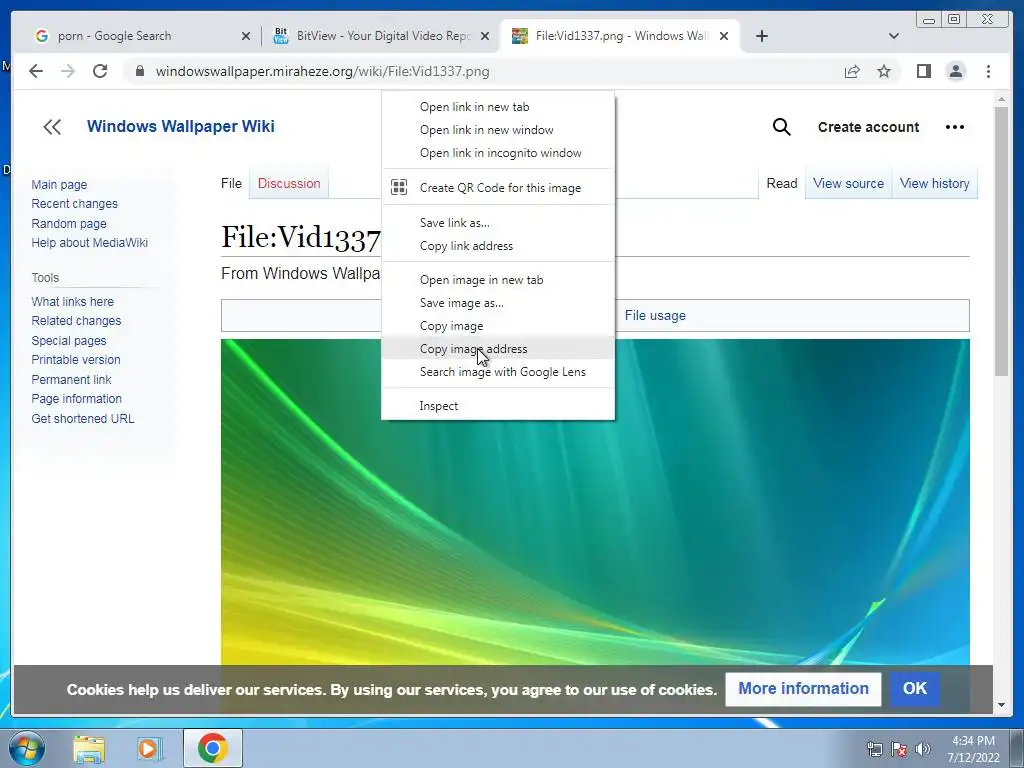Jump to File usage section
The width and height of the screenshot is (1024, 768).
655,315
